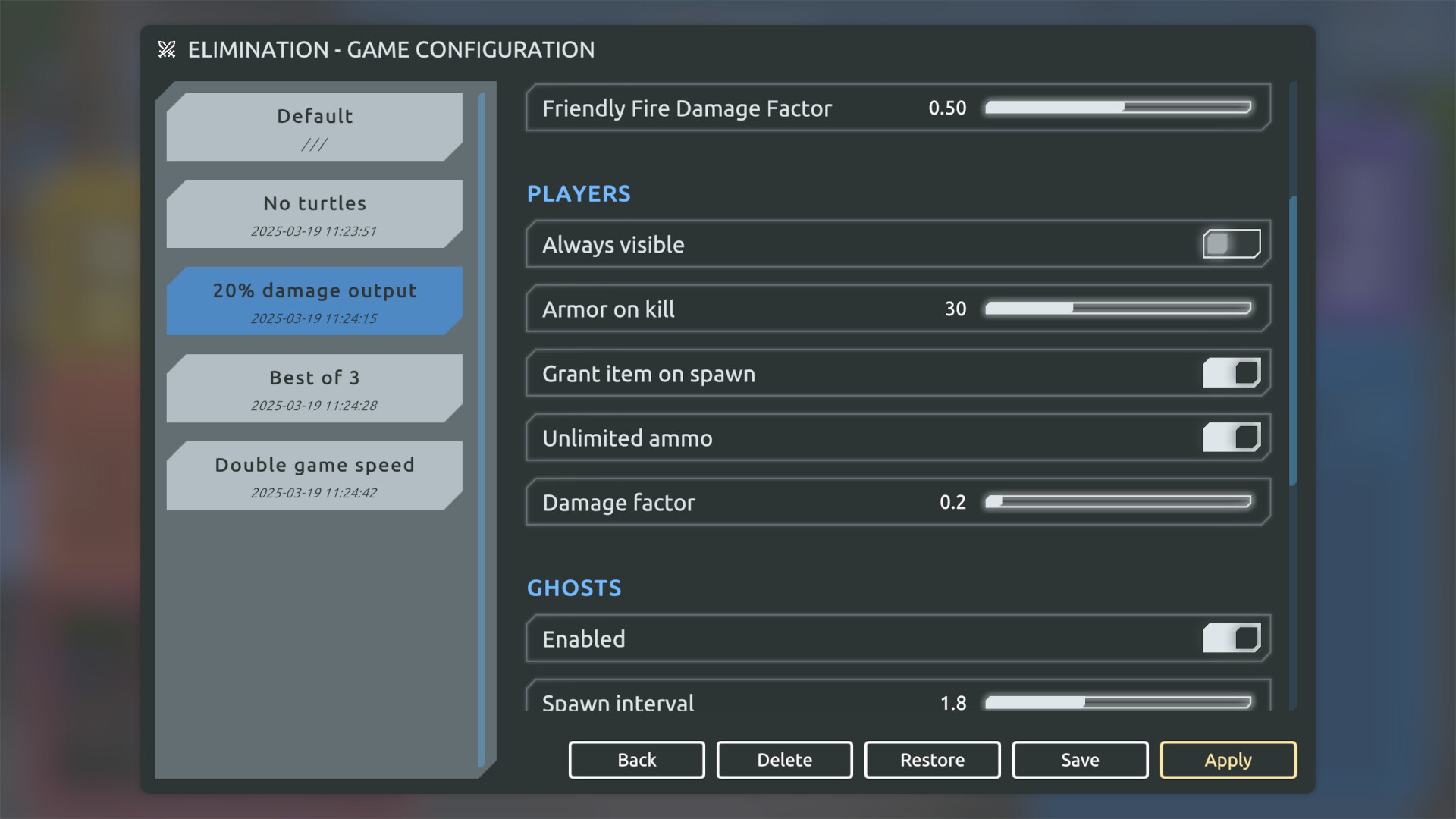The width and height of the screenshot is (1456, 819).
Task: Click the Save button
Action: pyautogui.click(x=1080, y=760)
